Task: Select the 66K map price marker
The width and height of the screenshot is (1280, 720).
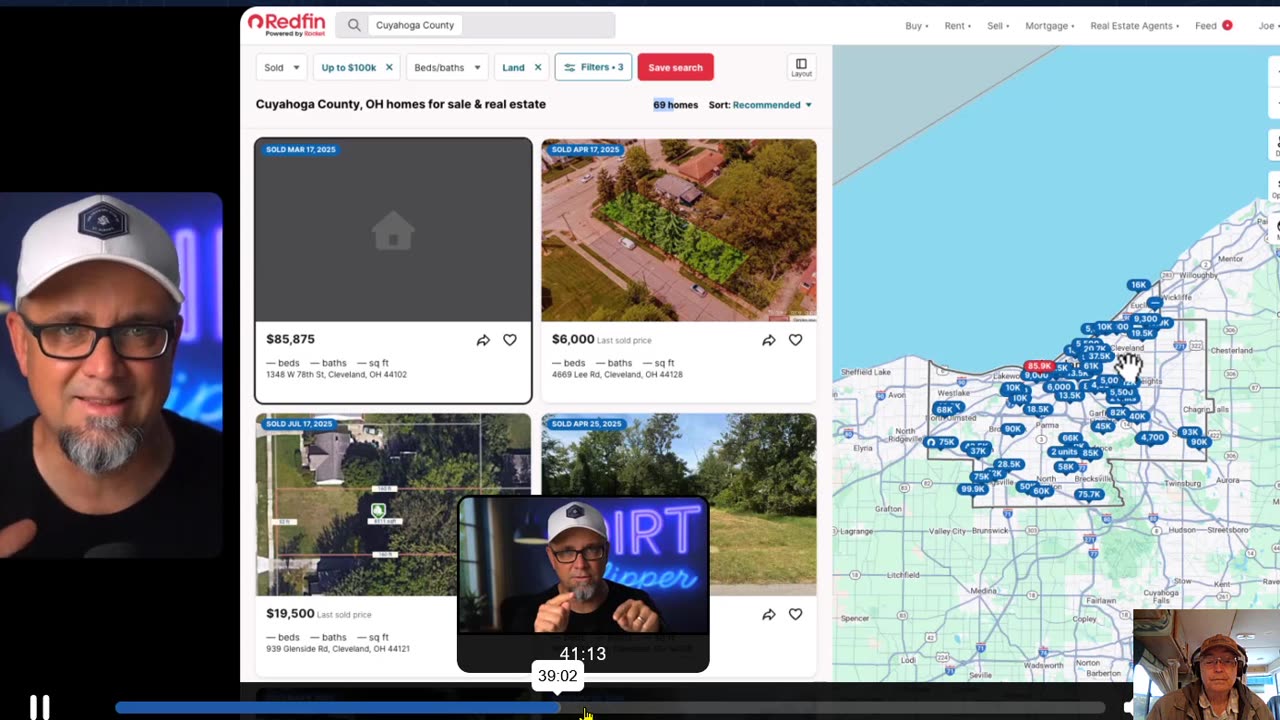Action: [1070, 438]
